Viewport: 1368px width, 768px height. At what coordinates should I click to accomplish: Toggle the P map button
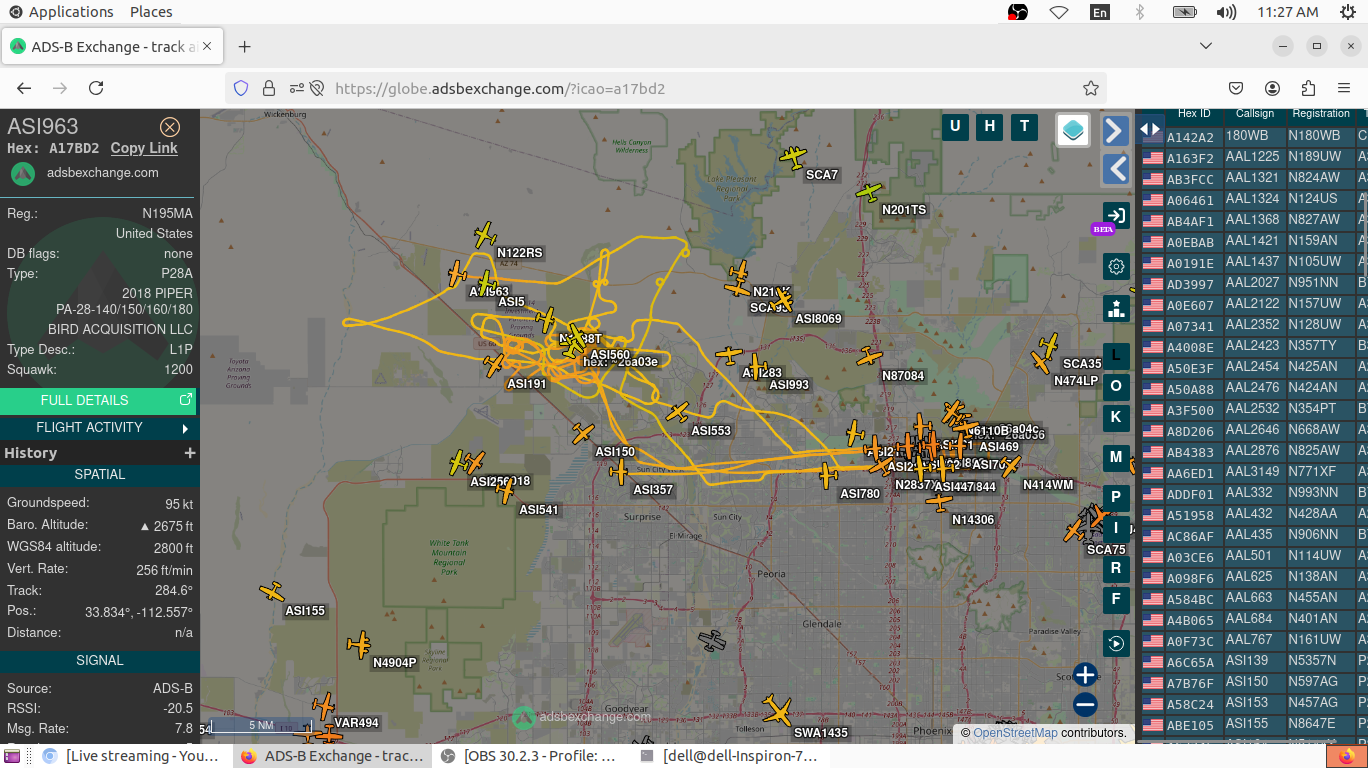tap(1116, 497)
